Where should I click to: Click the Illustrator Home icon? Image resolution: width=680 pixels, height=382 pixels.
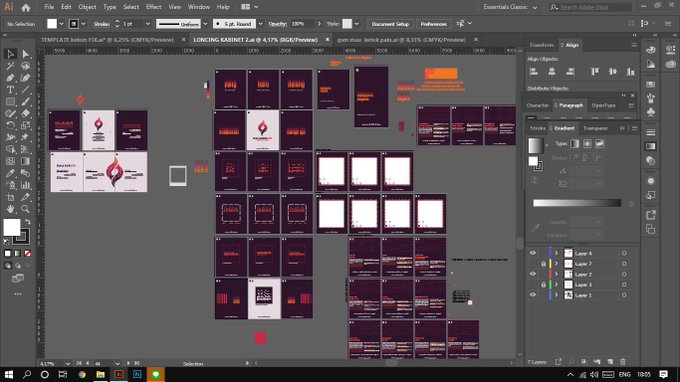click(x=26, y=7)
